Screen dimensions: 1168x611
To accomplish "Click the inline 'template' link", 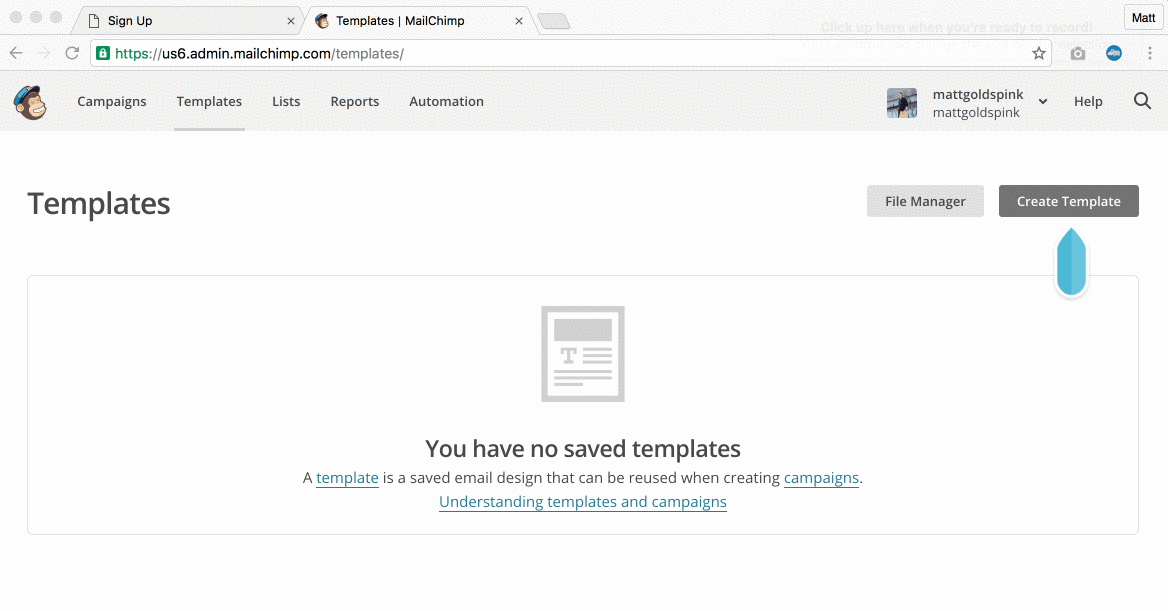I will tap(347, 478).
